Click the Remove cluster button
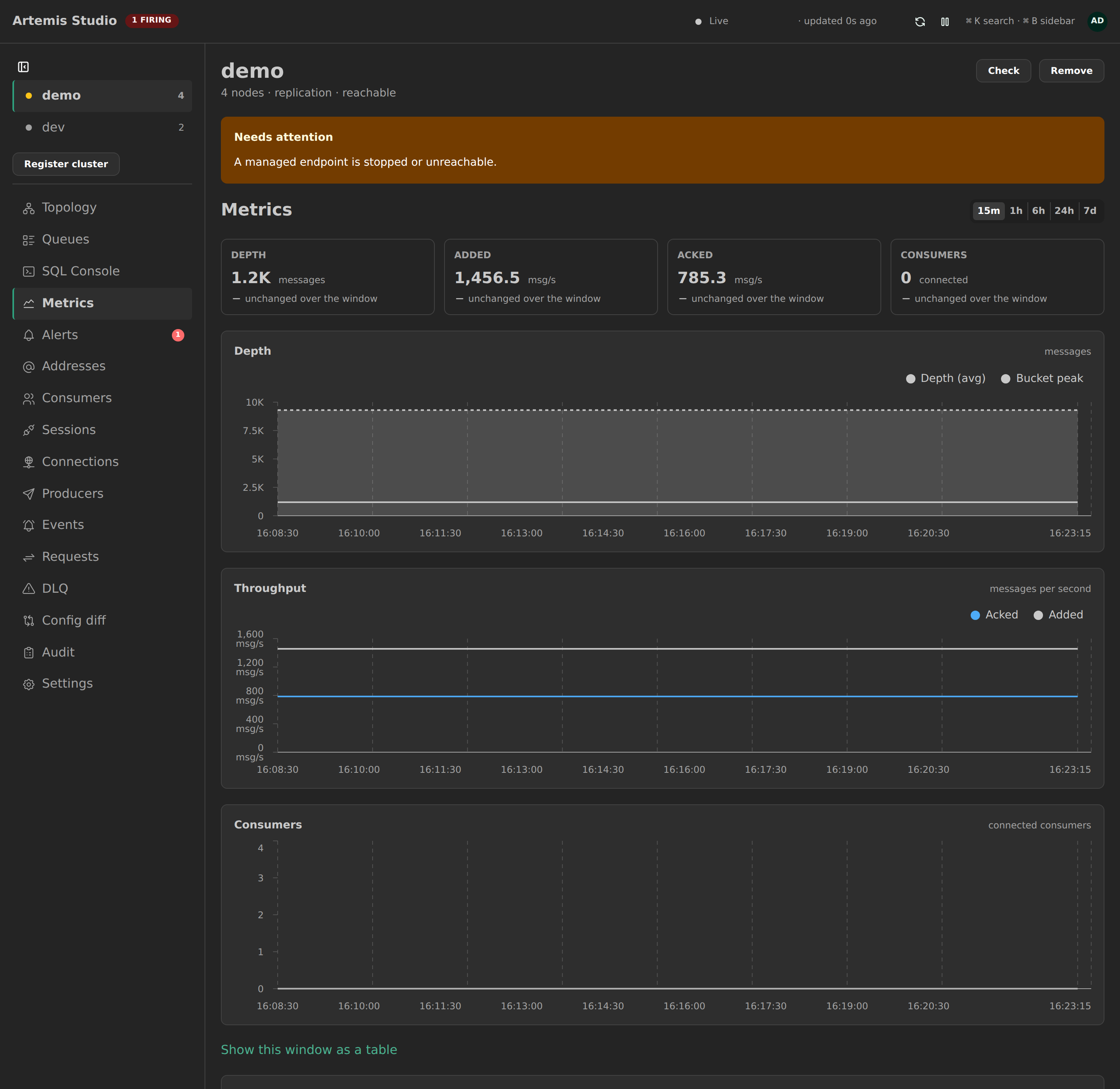 click(1071, 70)
